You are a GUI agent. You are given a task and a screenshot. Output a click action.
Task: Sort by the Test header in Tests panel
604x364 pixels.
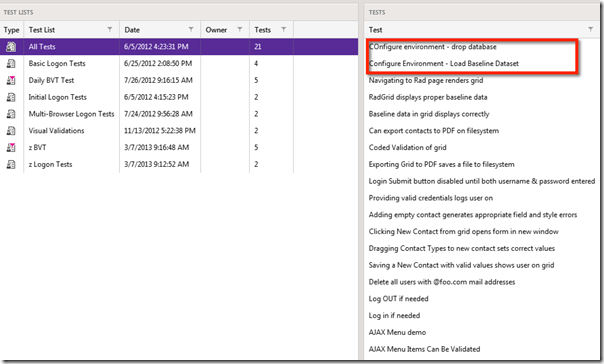pyautogui.click(x=375, y=30)
